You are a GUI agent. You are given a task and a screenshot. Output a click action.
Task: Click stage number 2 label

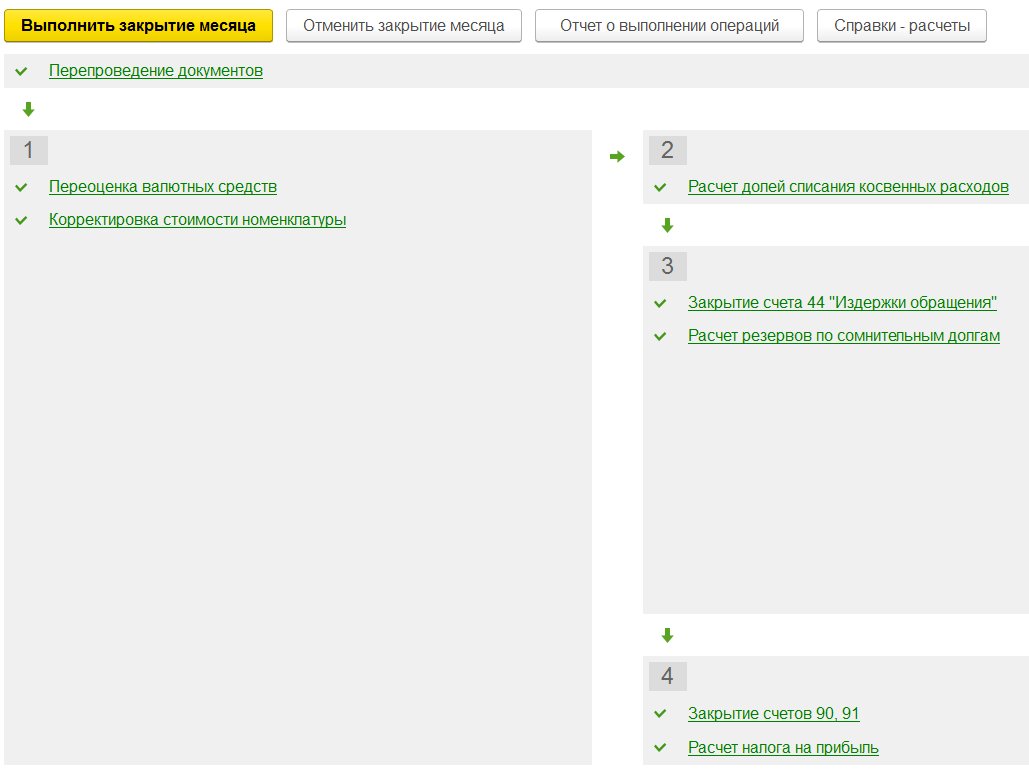point(668,150)
